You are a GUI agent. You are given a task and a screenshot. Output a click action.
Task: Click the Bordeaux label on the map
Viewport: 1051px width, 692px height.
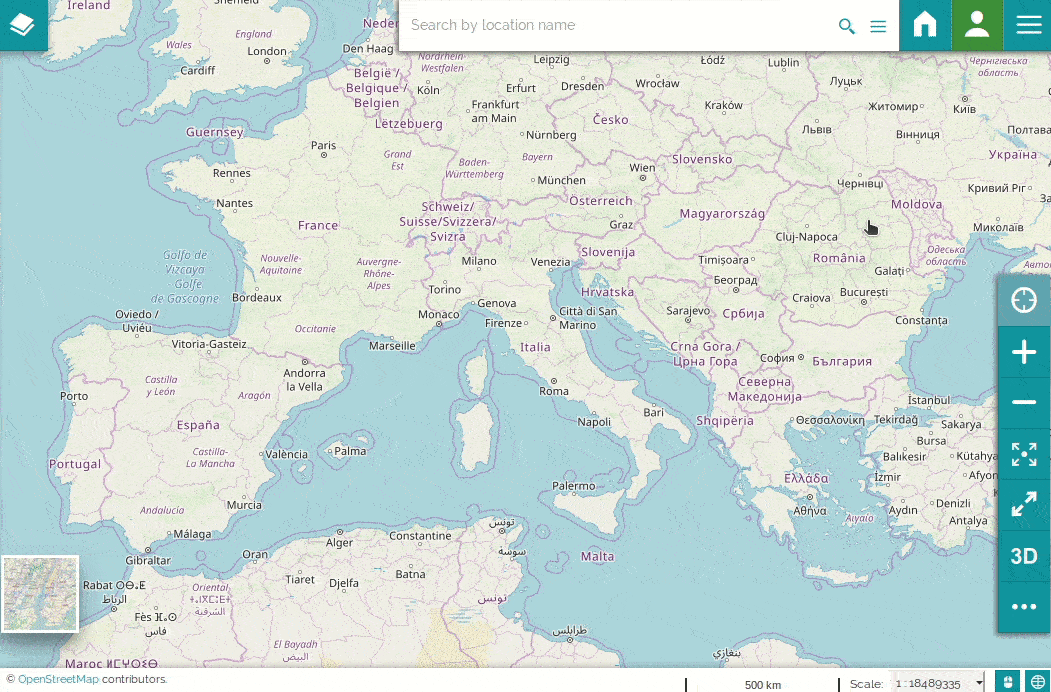coord(257,297)
